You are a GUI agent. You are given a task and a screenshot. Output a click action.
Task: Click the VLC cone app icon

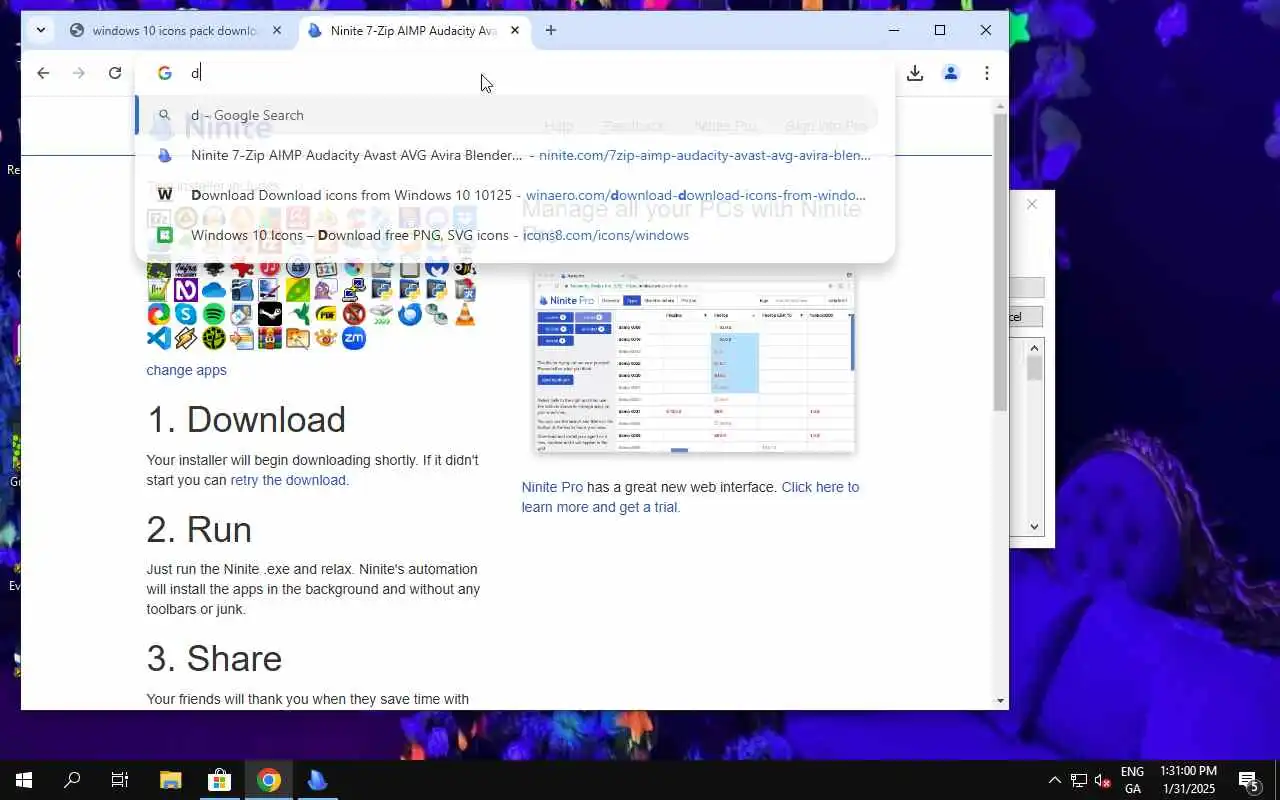coord(465,314)
